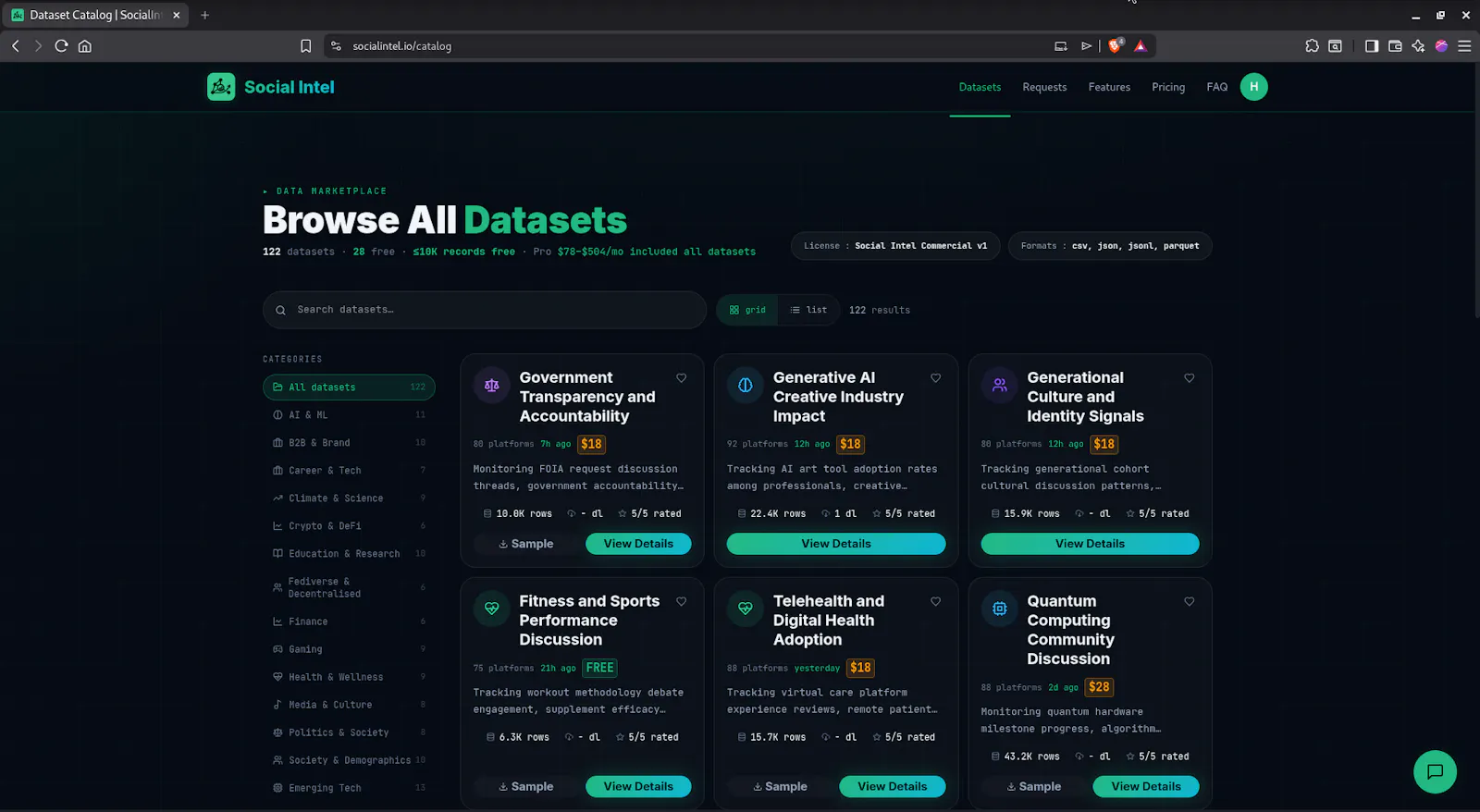This screenshot has height=812, width=1480.
Task: Click the Fitness and Sports heart-pulse icon
Action: 492,609
